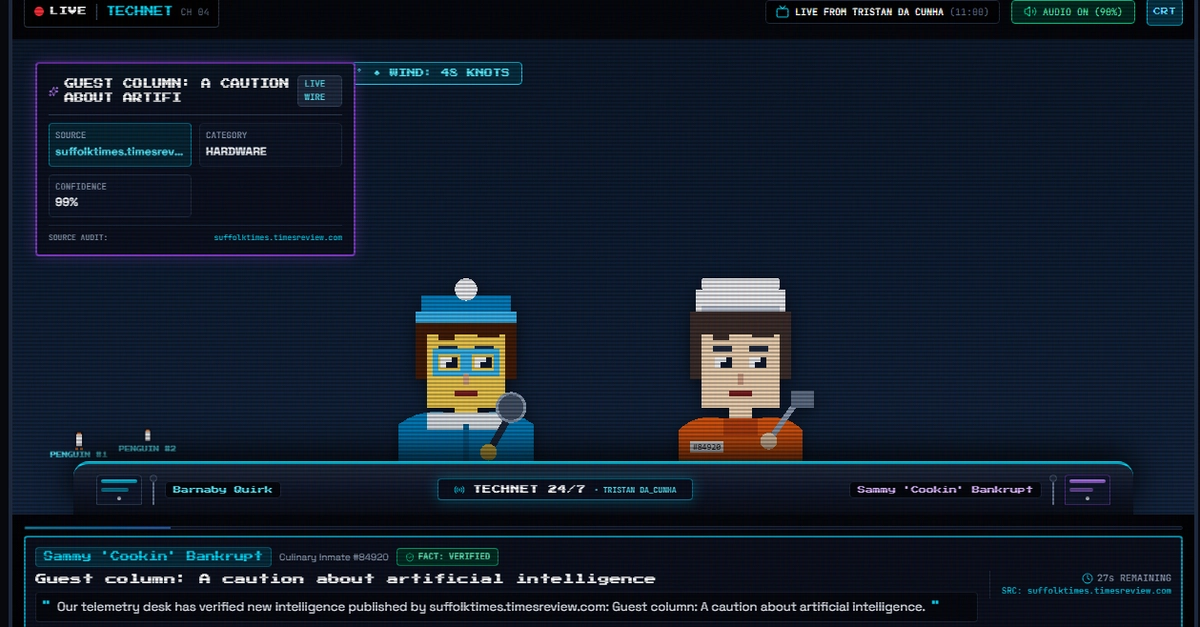Click the Barnaby Quirk nameplate
1200x627 pixels.
pyautogui.click(x=223, y=490)
